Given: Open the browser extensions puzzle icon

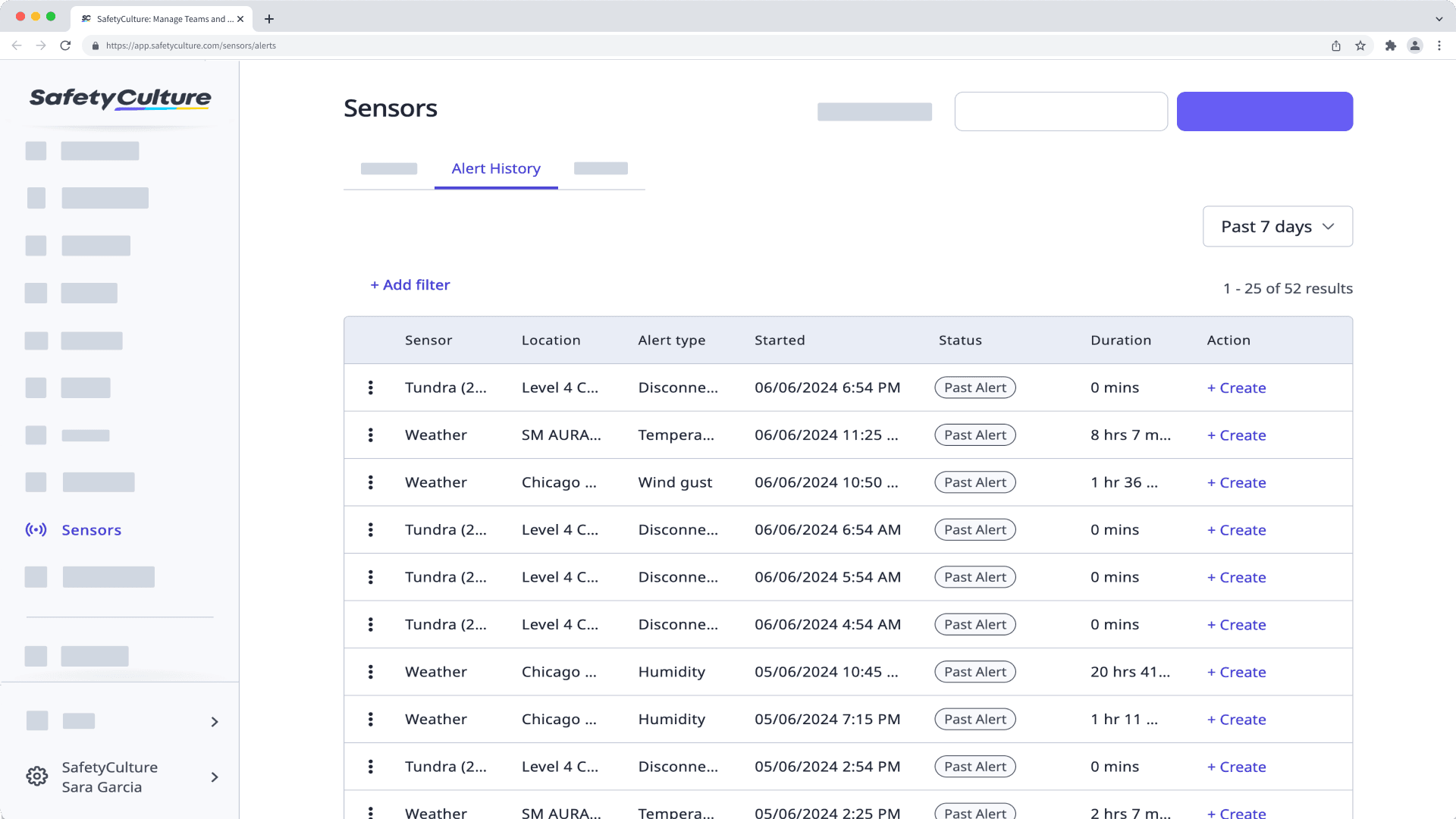Looking at the screenshot, I should (1392, 45).
